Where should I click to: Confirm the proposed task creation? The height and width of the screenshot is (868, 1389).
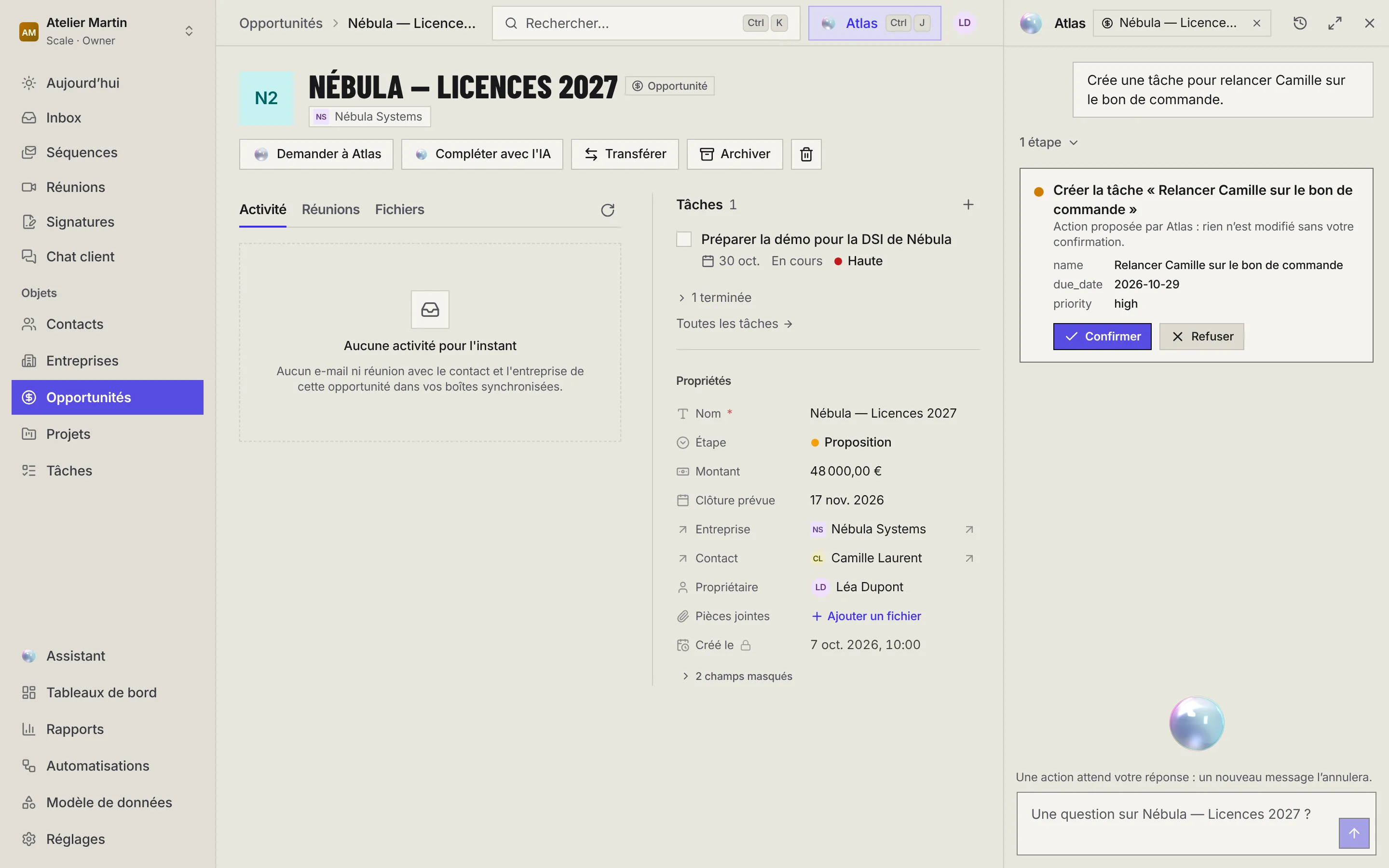pyautogui.click(x=1102, y=337)
